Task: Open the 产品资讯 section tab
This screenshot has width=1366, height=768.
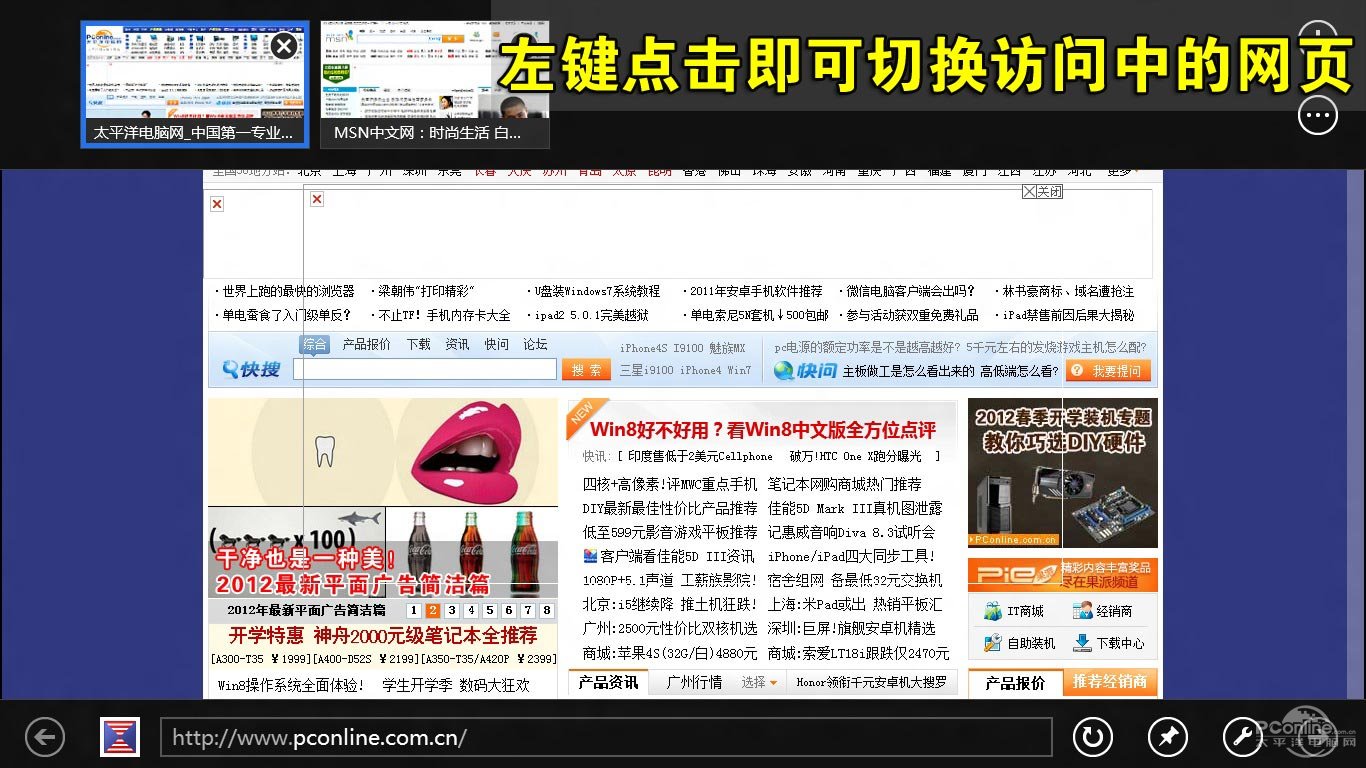Action: click(x=608, y=682)
